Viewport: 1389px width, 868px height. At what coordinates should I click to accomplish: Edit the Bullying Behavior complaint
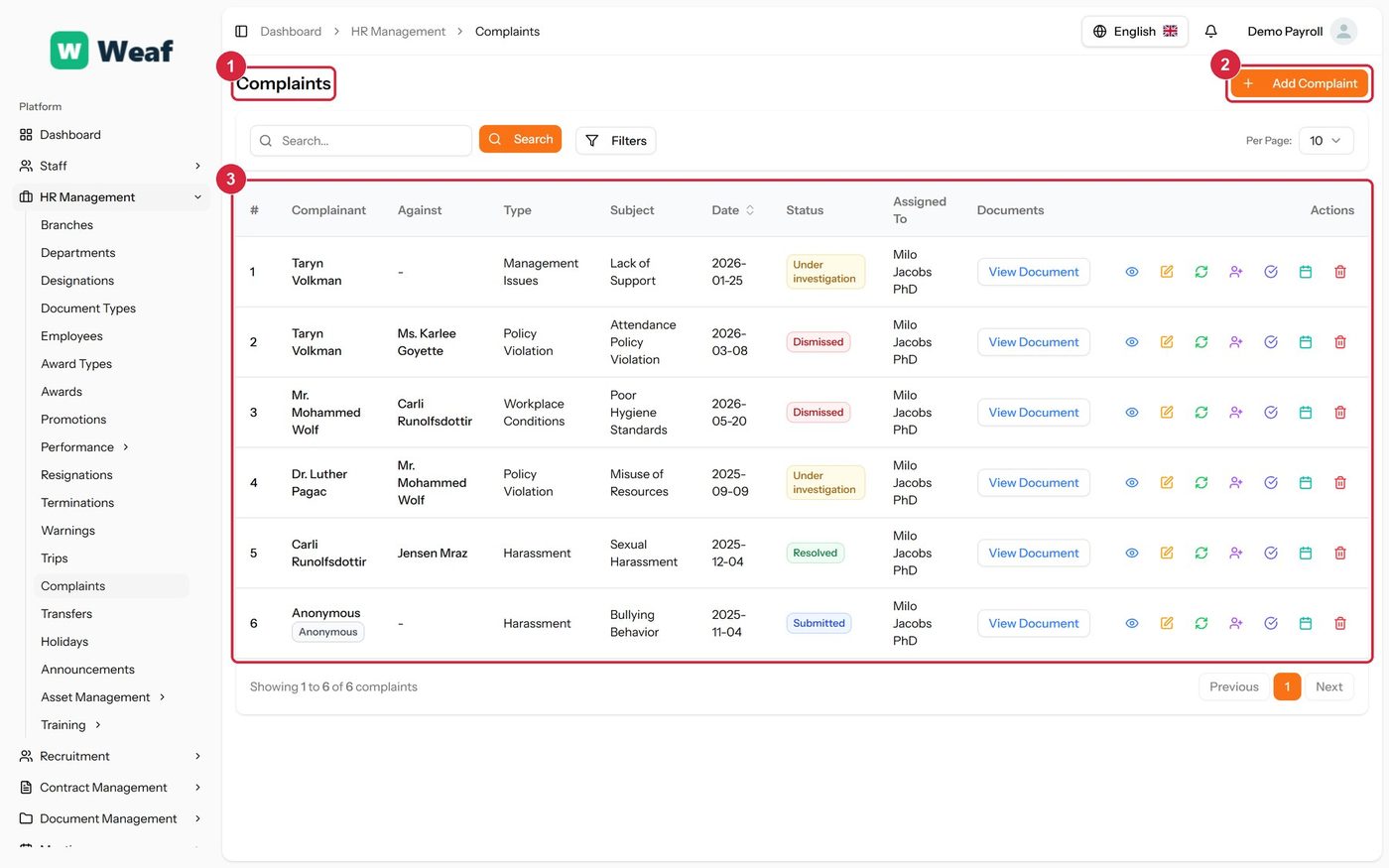[1167, 624]
